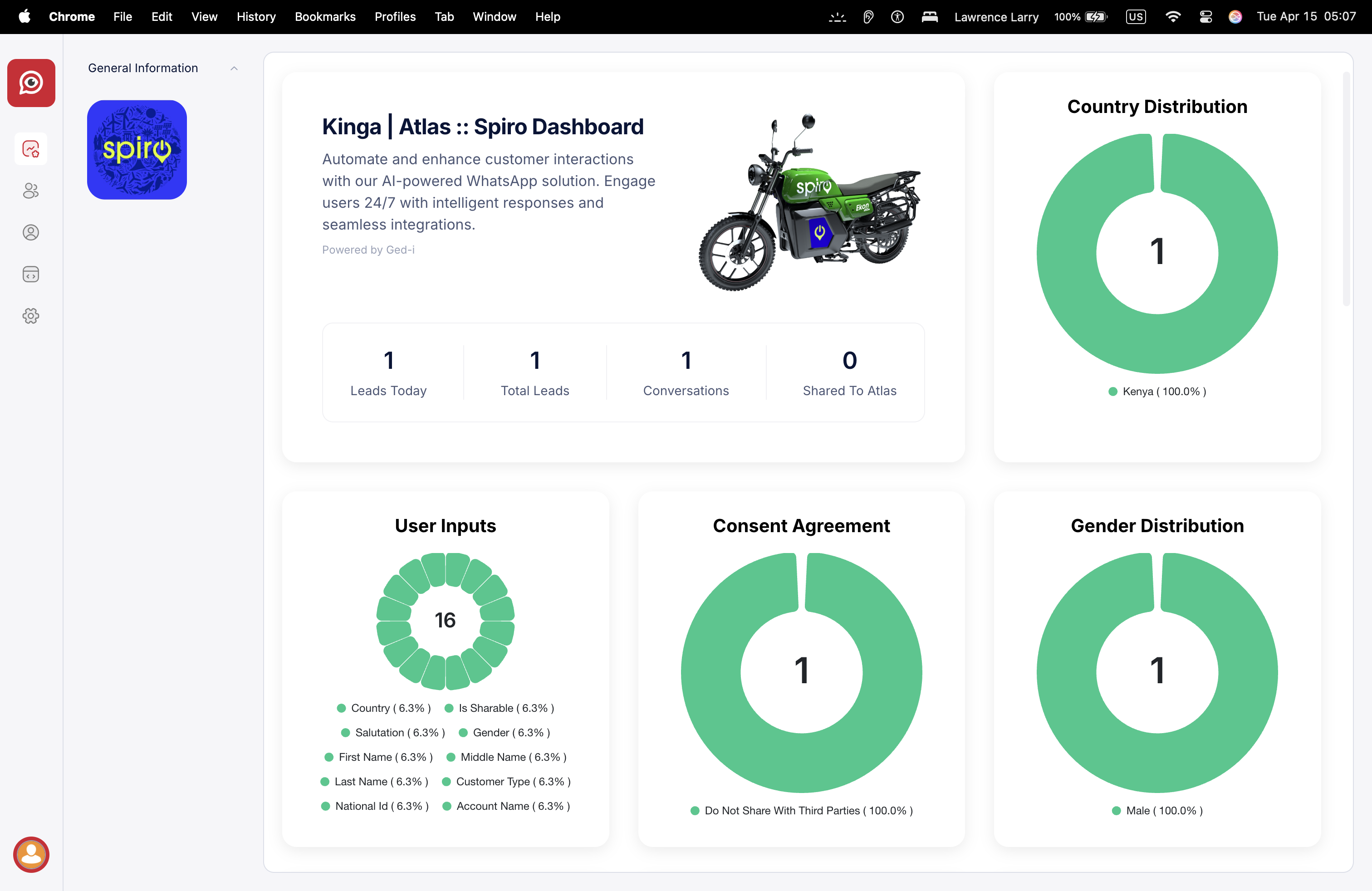Open the Tab menu

pos(444,17)
